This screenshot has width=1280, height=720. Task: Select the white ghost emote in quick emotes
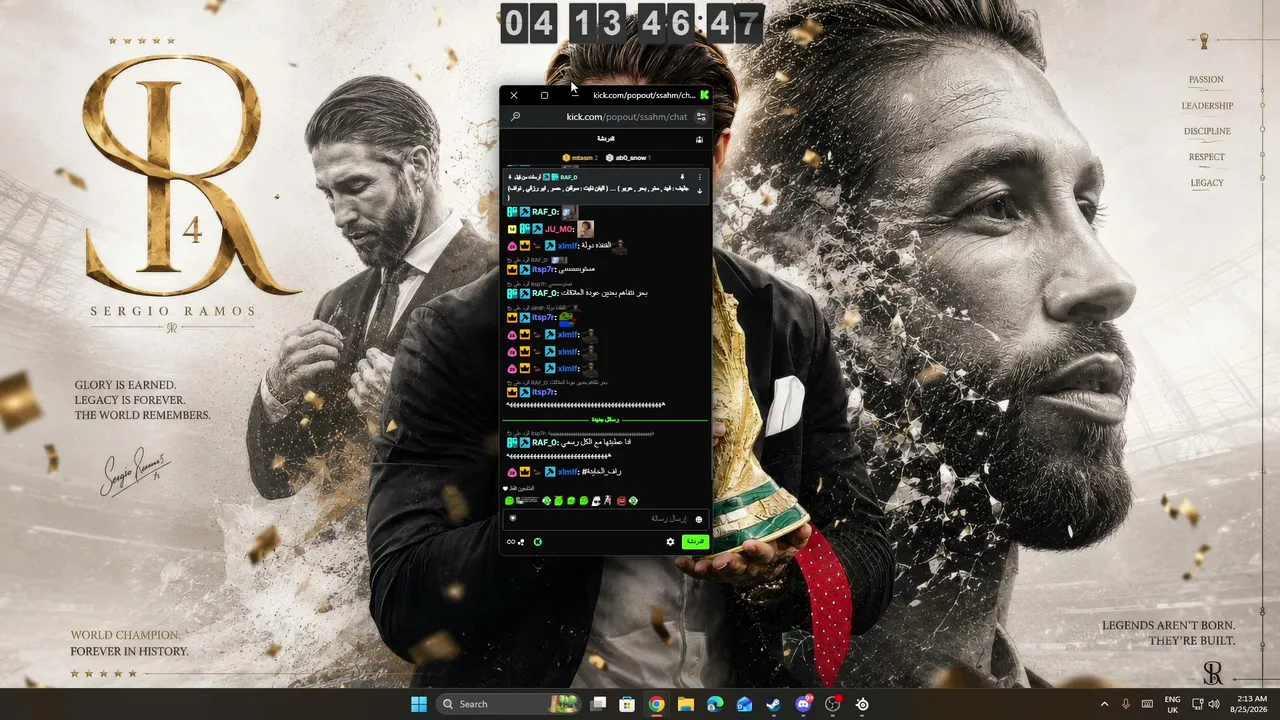596,500
